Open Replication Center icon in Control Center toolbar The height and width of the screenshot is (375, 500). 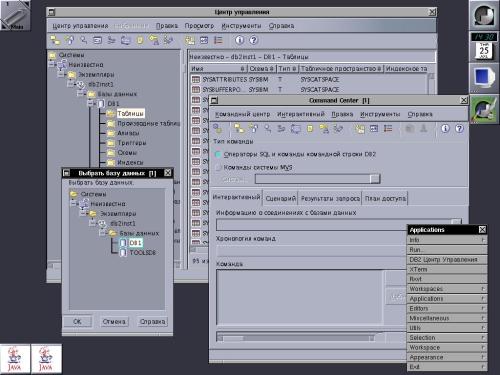coord(69,40)
